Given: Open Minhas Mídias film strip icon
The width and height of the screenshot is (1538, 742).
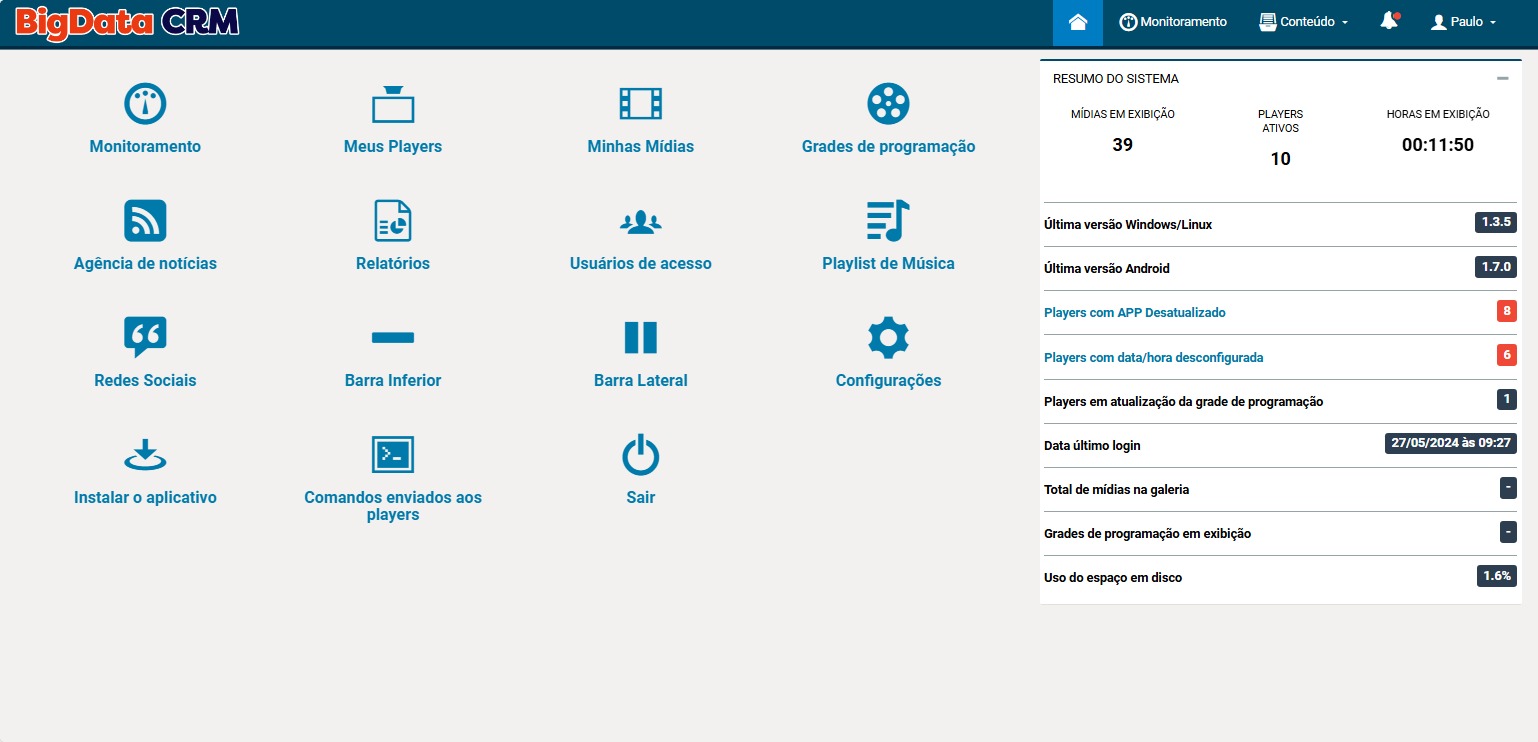Looking at the screenshot, I should coord(640,103).
